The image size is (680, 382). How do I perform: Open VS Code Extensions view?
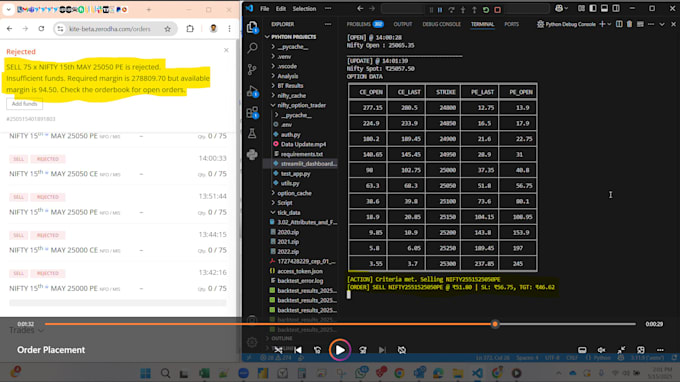[252, 112]
